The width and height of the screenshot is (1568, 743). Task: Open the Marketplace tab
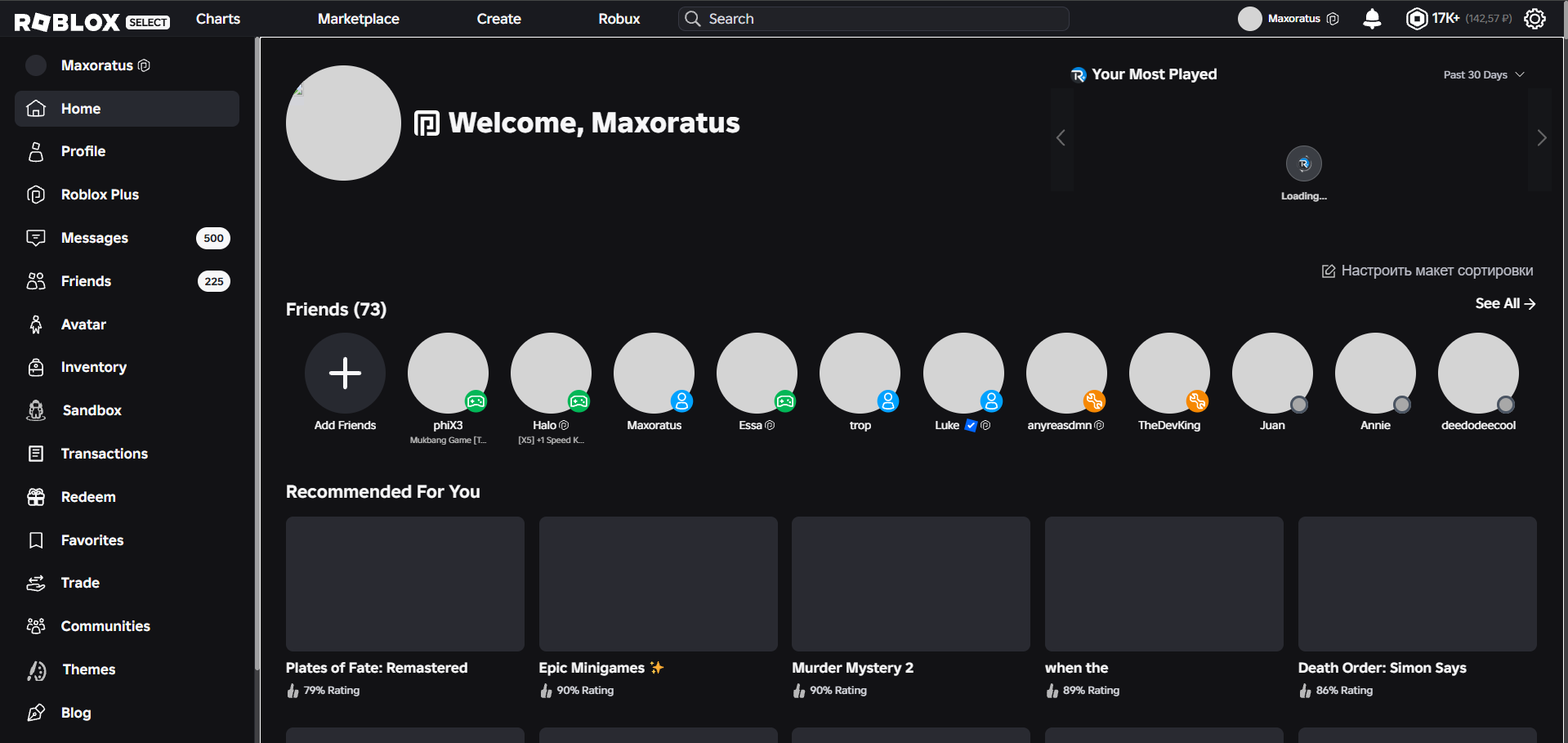pyautogui.click(x=359, y=19)
